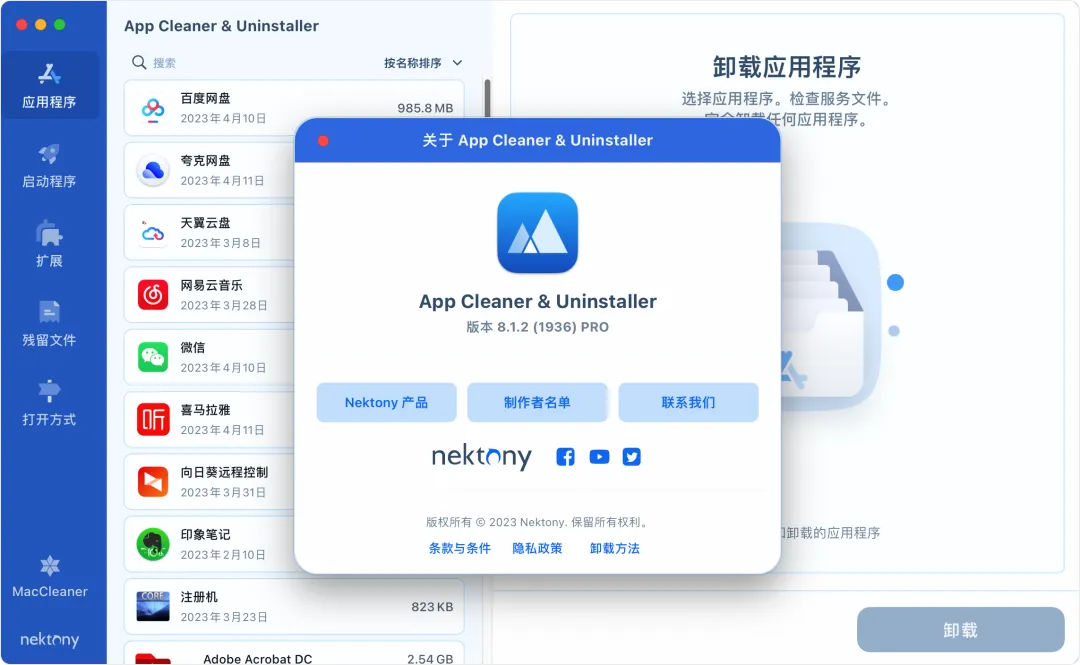Click the nektony logo in sidebar

50,640
